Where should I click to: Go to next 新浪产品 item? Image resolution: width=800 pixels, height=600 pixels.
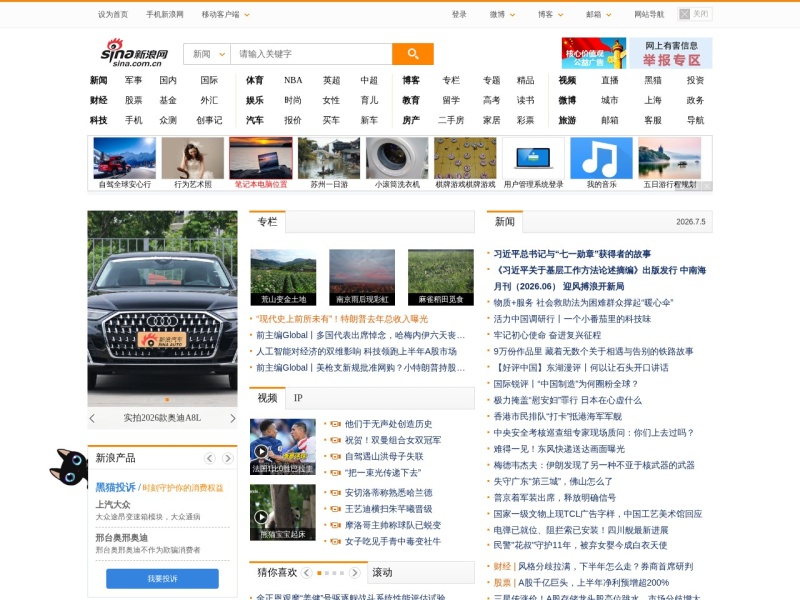[x=228, y=459]
